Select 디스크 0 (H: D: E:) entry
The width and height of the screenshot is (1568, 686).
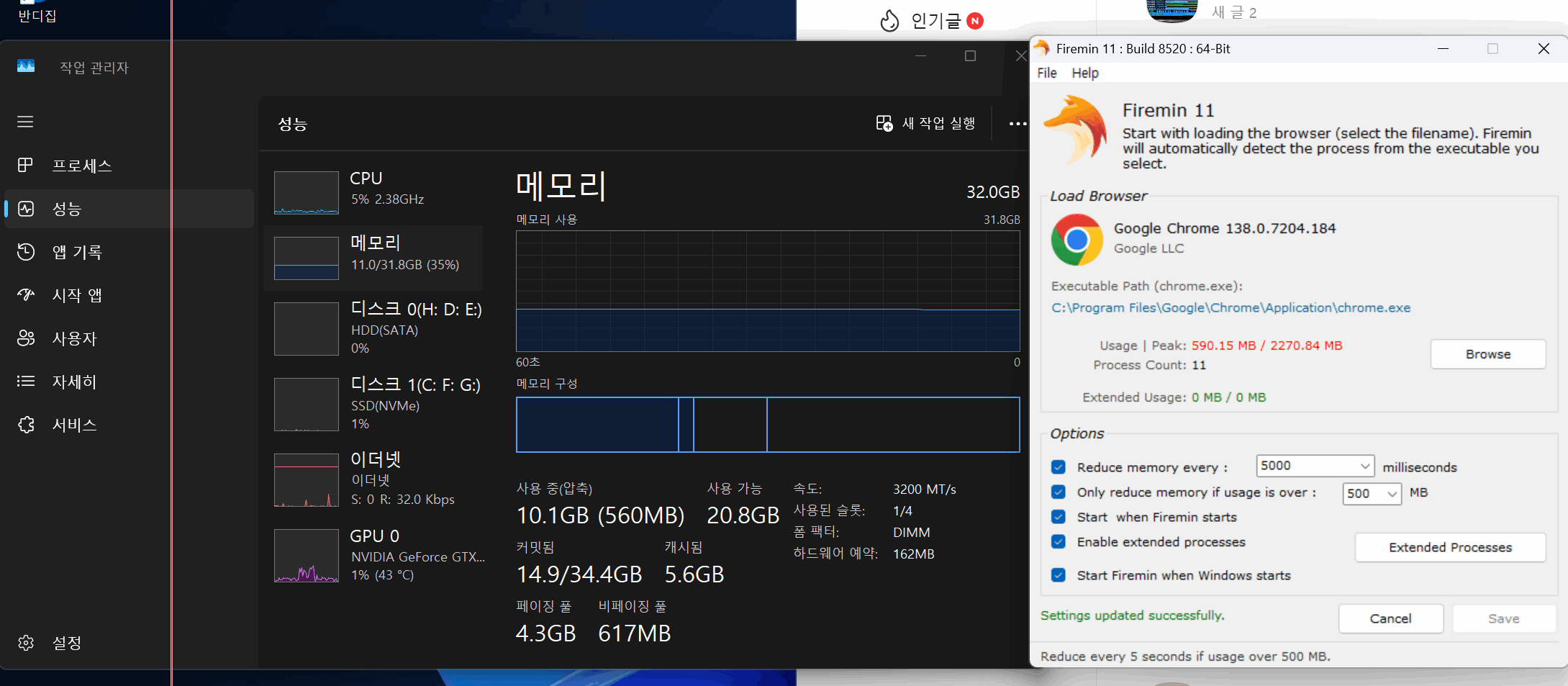pos(373,328)
